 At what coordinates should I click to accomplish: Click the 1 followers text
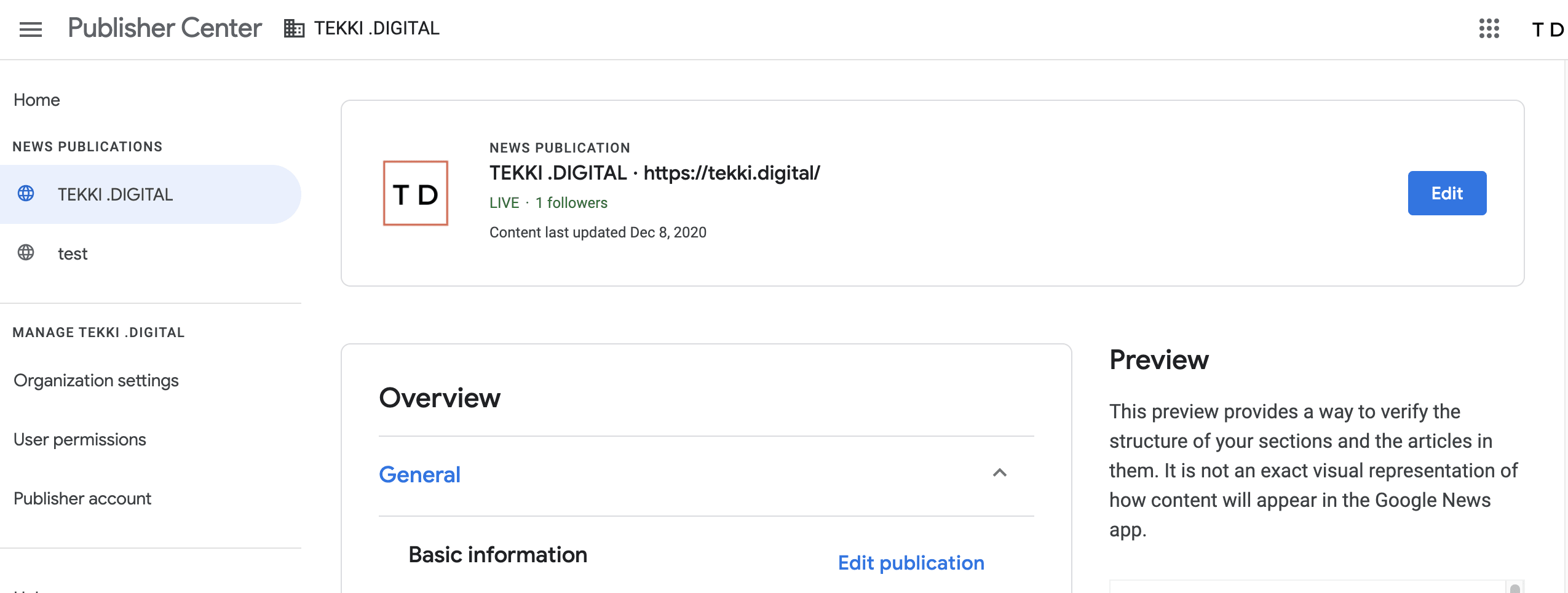(571, 203)
